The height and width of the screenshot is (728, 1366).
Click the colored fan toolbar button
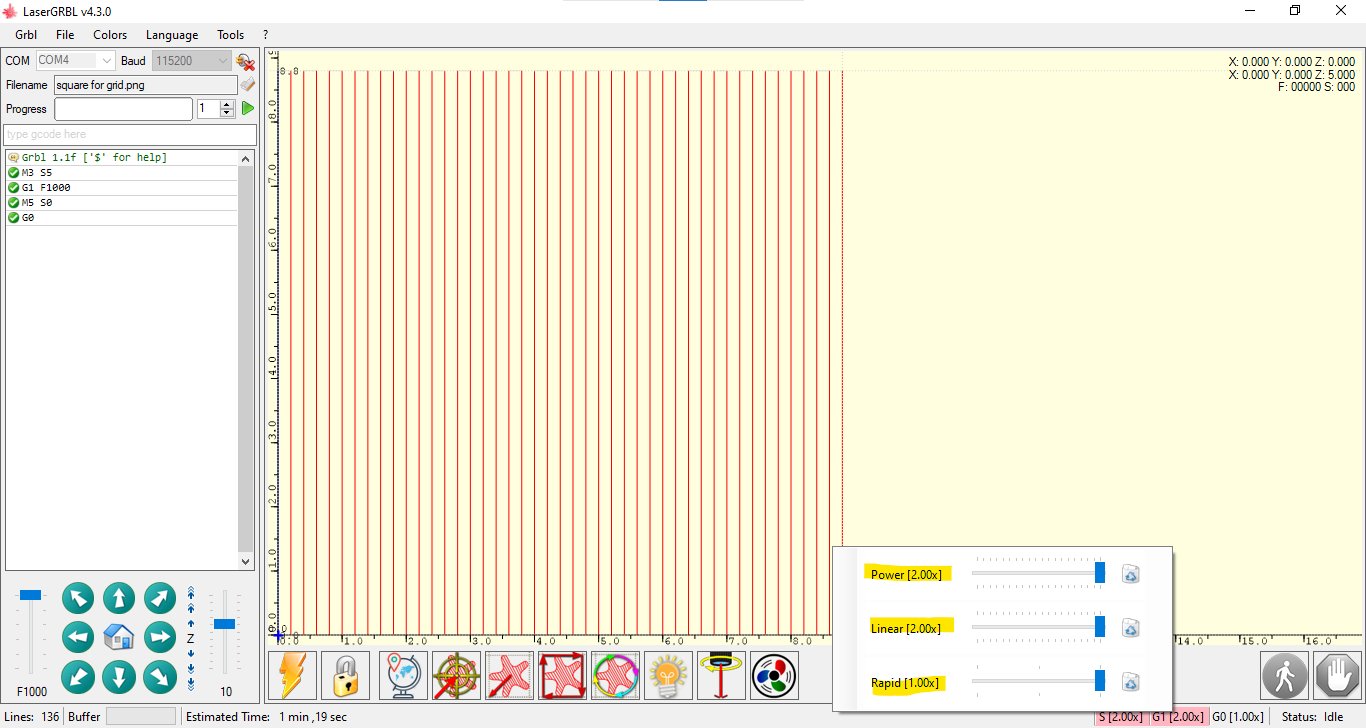(775, 676)
